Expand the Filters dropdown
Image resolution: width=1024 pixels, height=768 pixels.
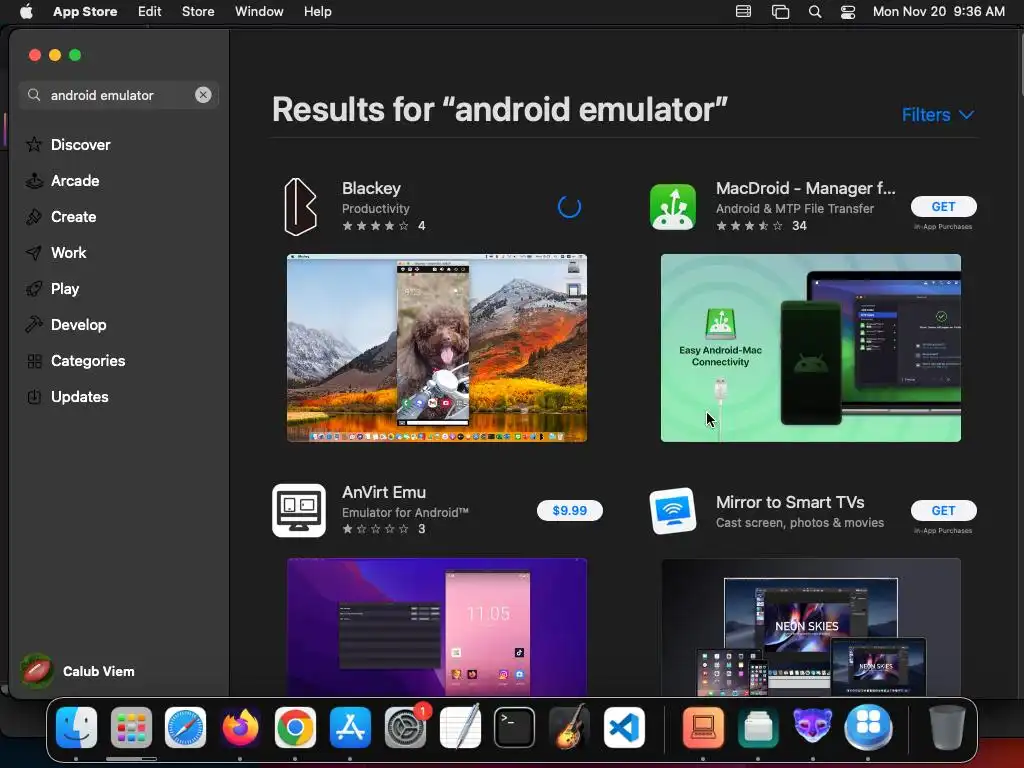[x=938, y=115]
